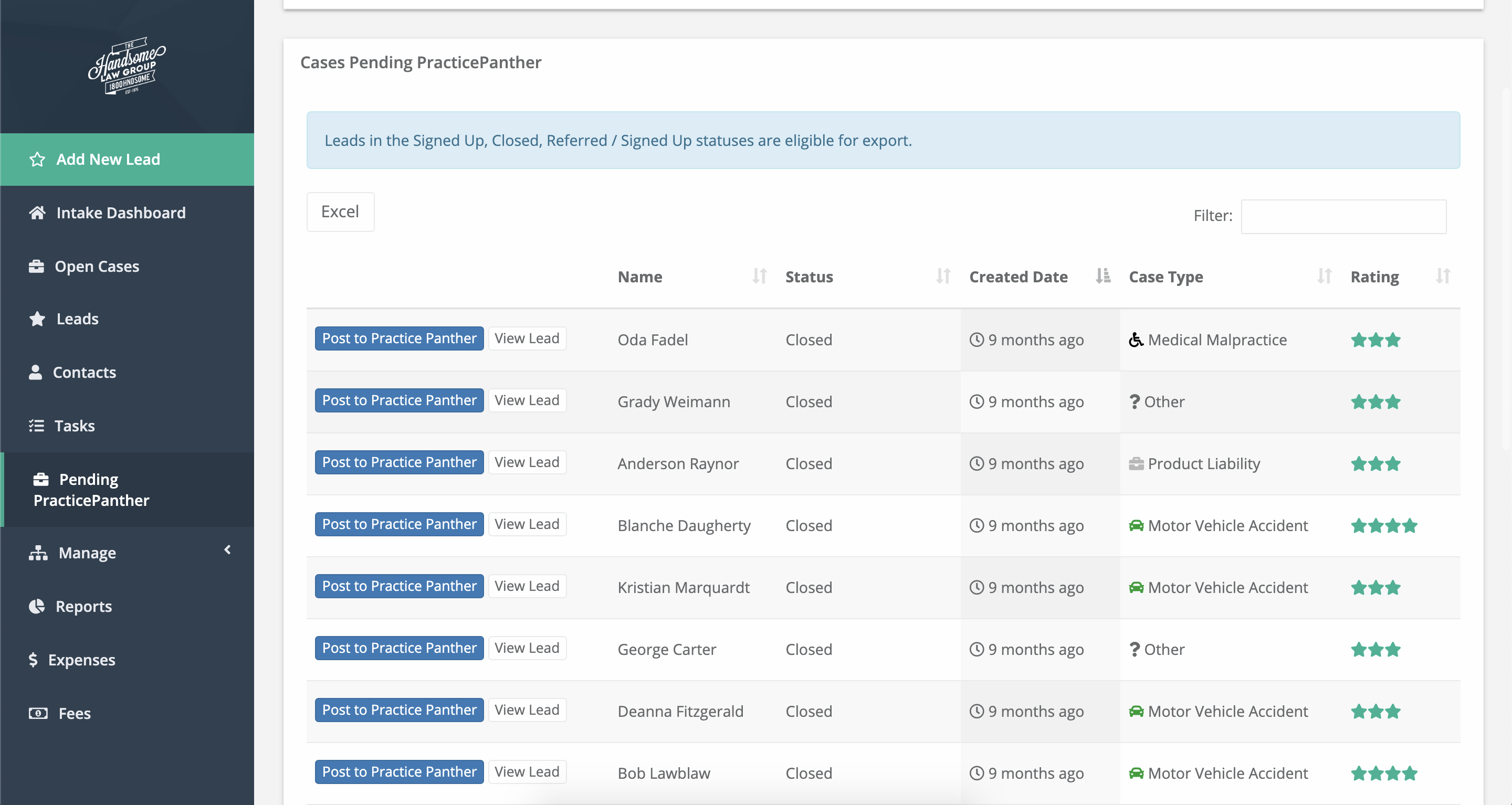This screenshot has height=805, width=1512.
Task: Click question mark icon in George Carter row
Action: tap(1134, 649)
